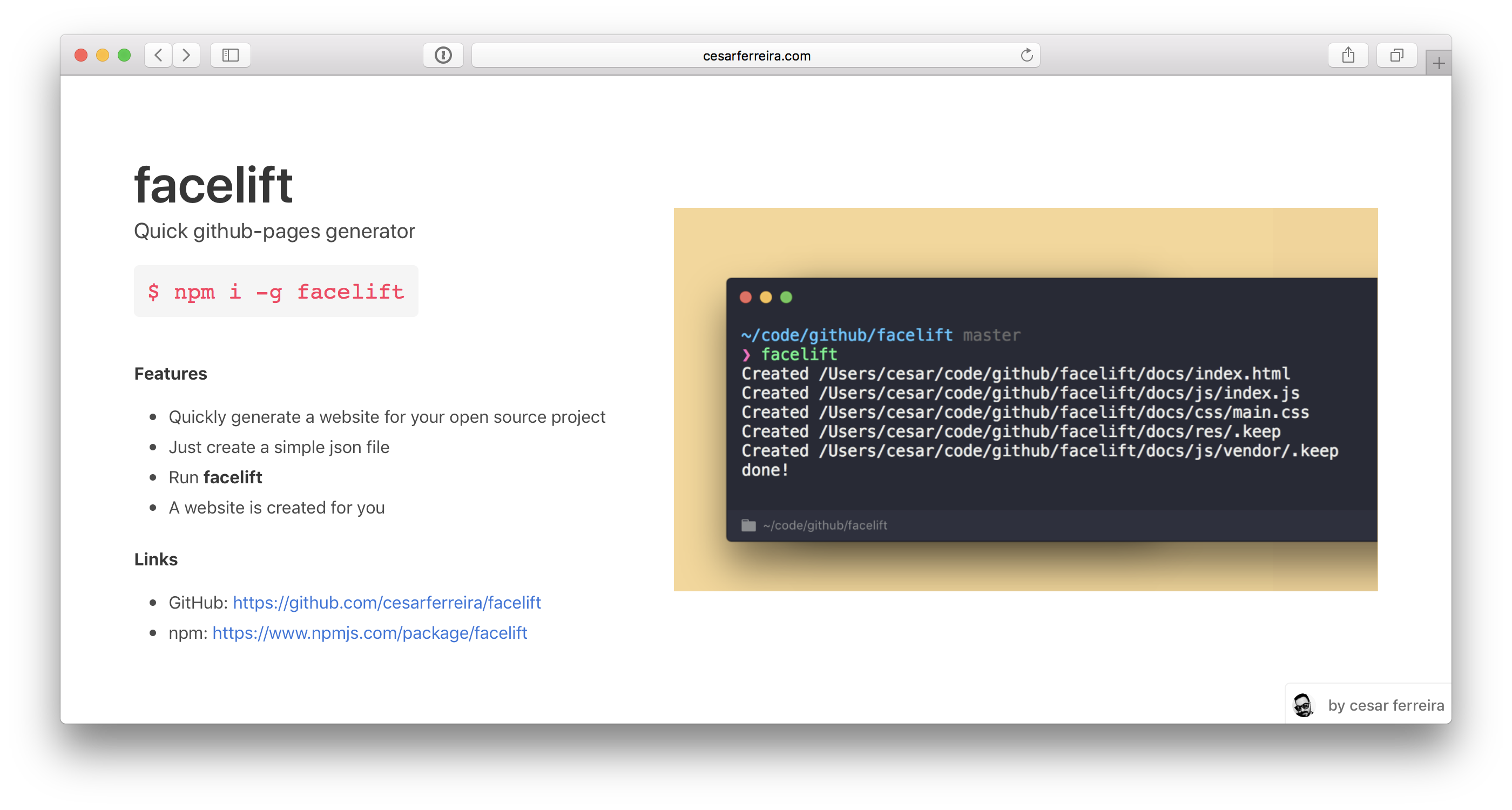
Task: Reload the page with the refresh icon
Action: (x=1026, y=55)
